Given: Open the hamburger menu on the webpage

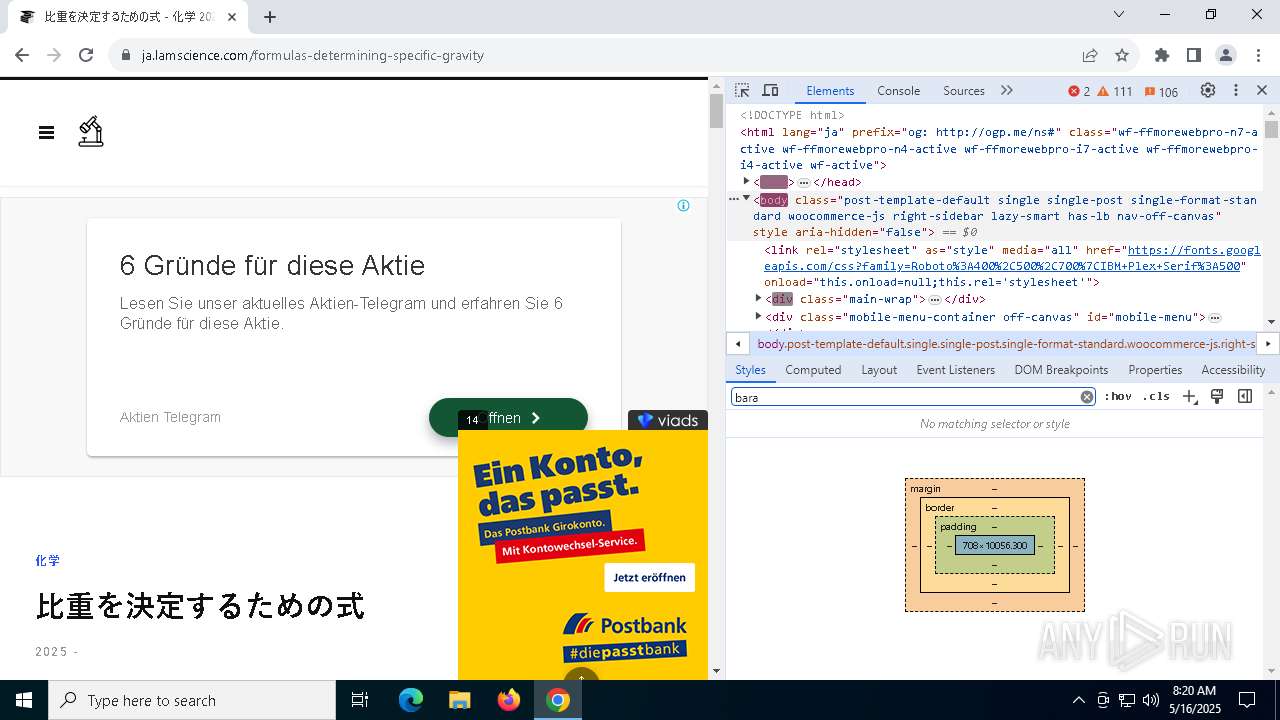Looking at the screenshot, I should click(46, 132).
